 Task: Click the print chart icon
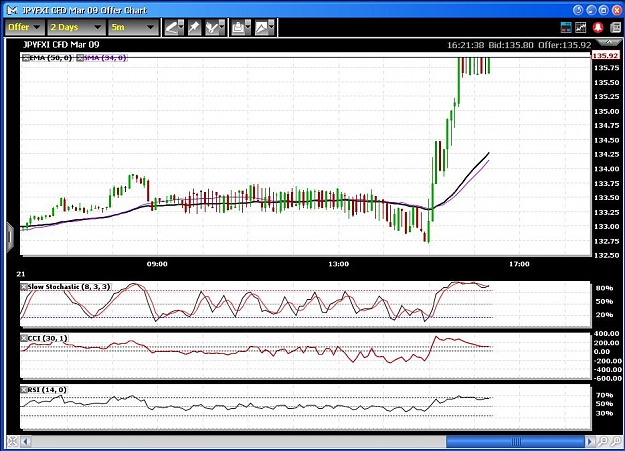238,28
